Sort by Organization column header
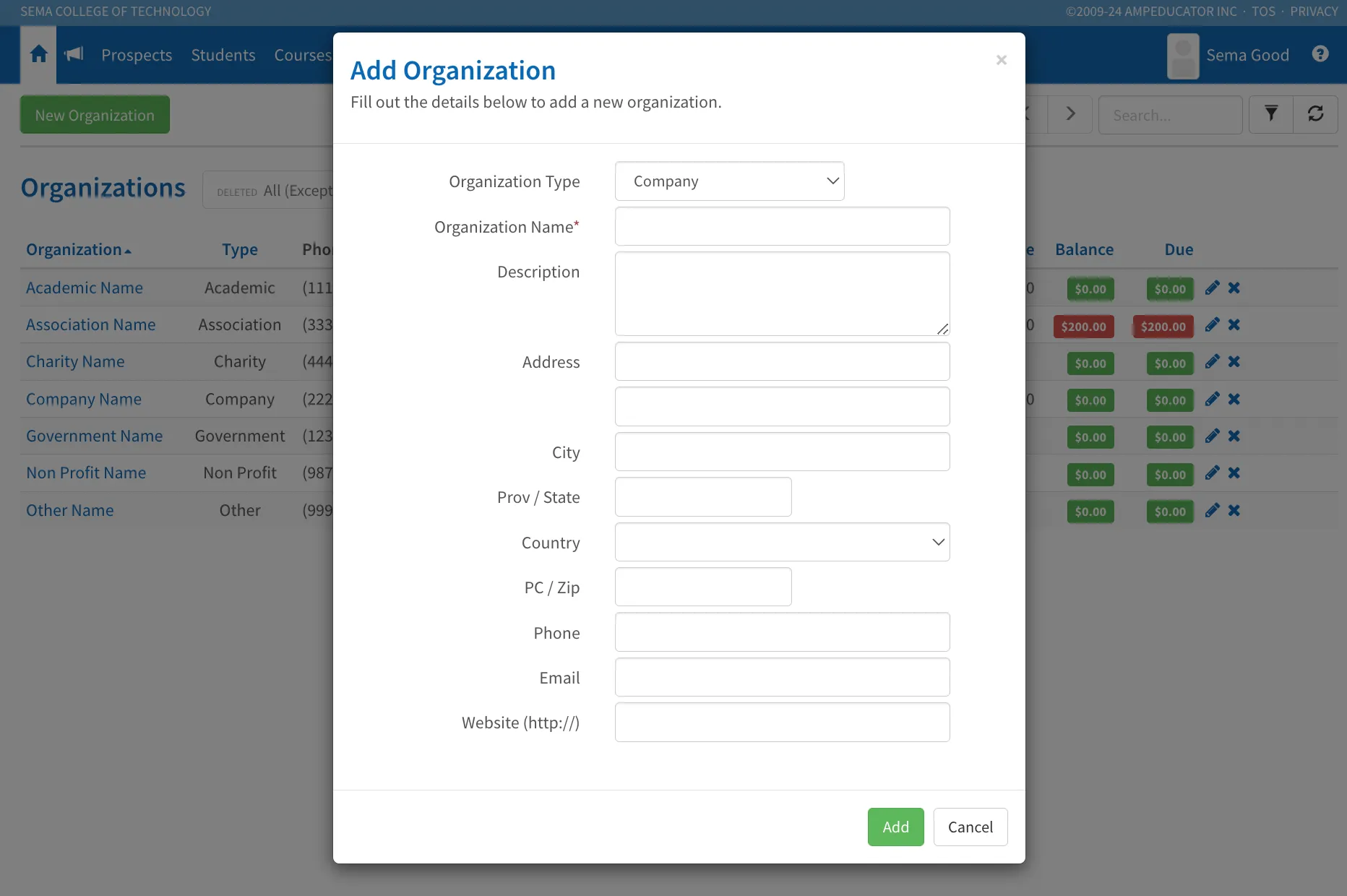 pos(78,249)
